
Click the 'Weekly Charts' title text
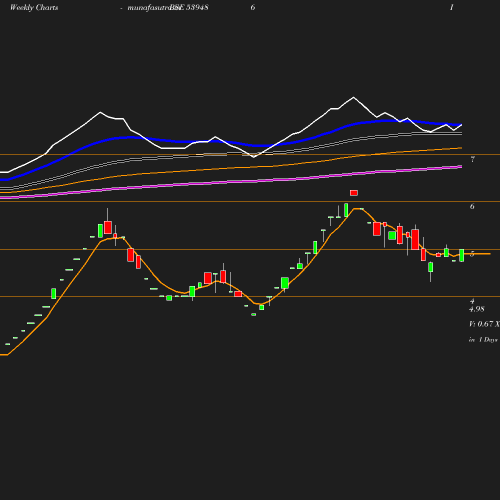click(x=34, y=7)
